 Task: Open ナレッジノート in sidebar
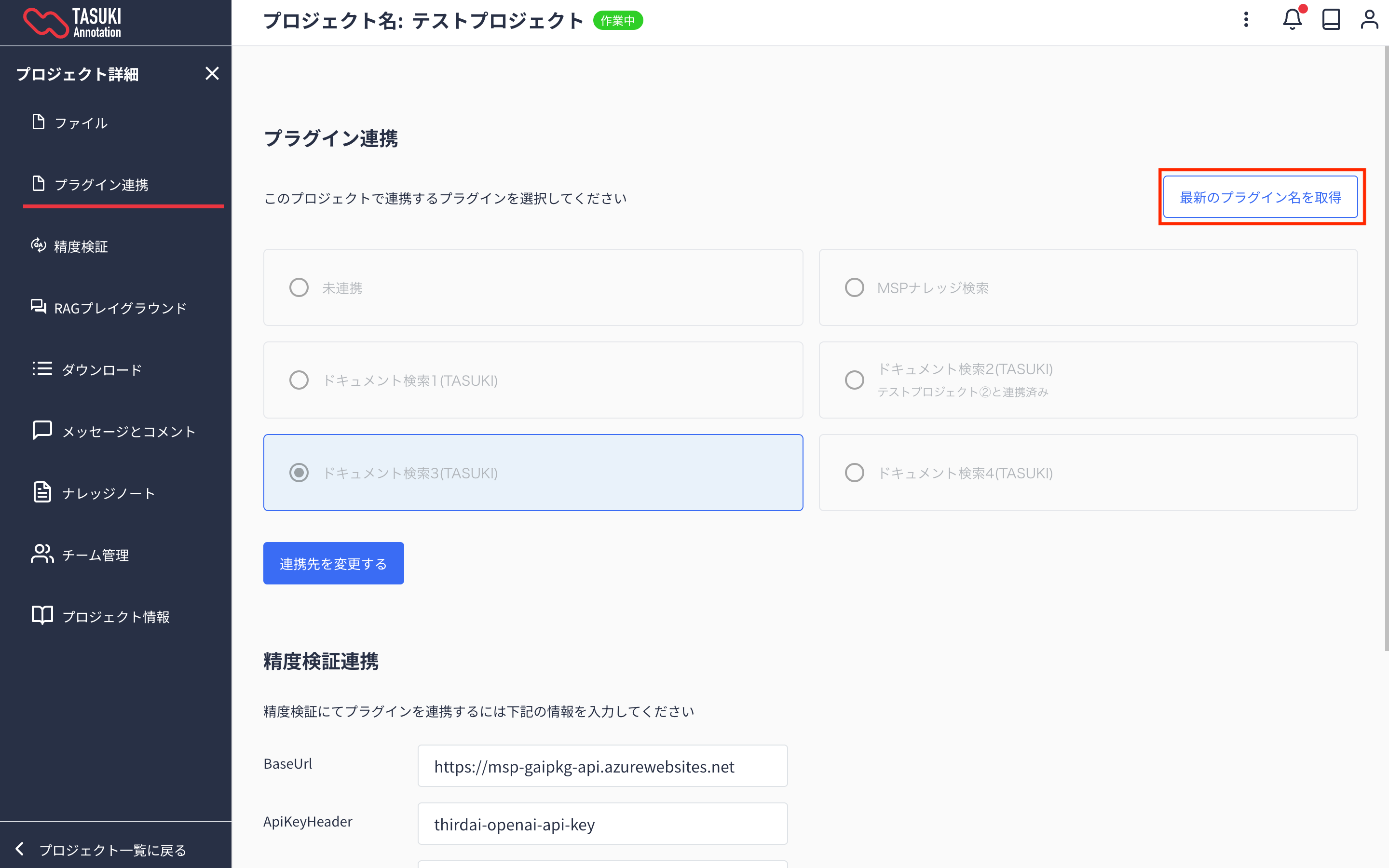point(108,493)
